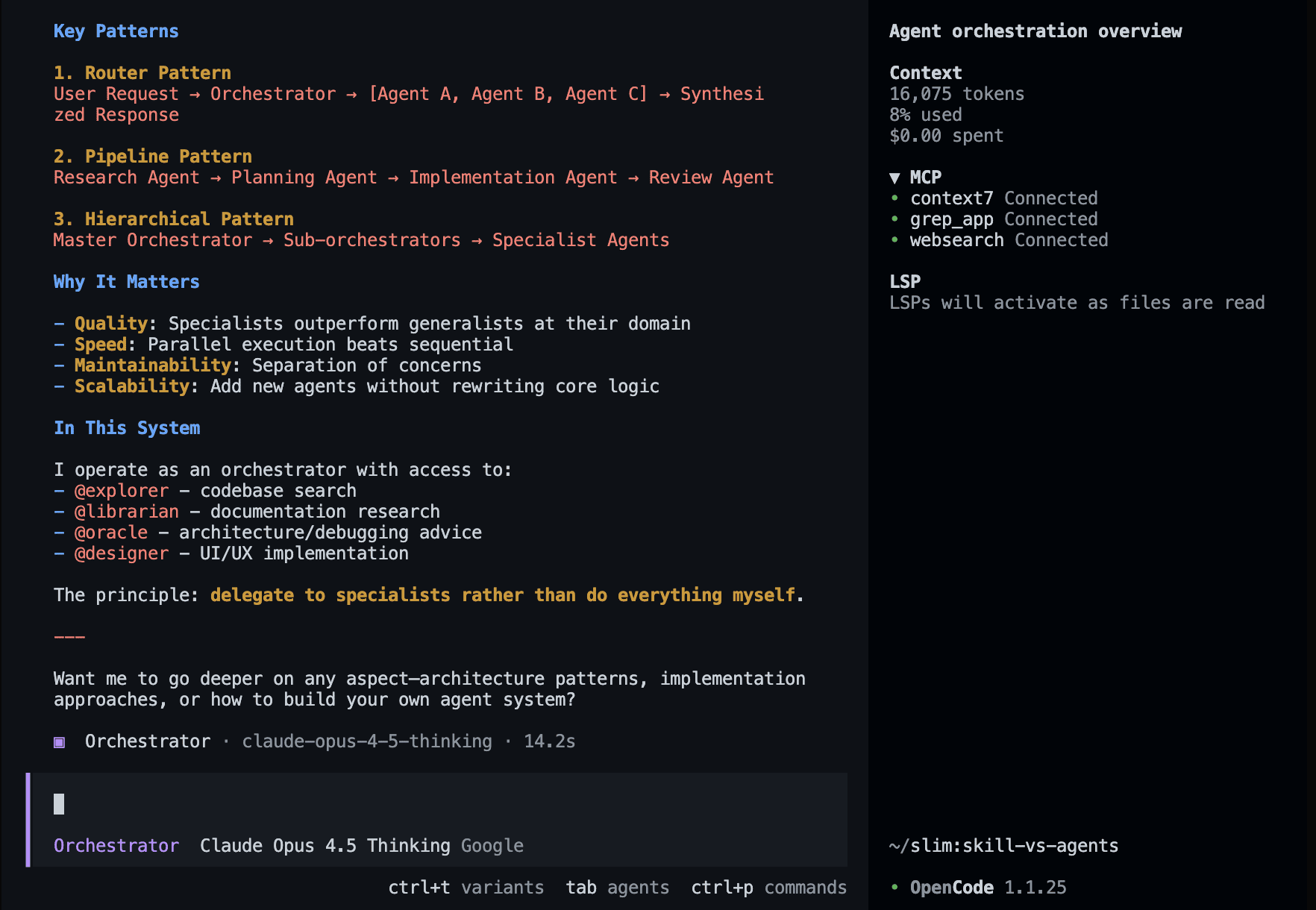Screen dimensions: 1316x910
Task: Click the context7 green status dot
Action: [894, 198]
